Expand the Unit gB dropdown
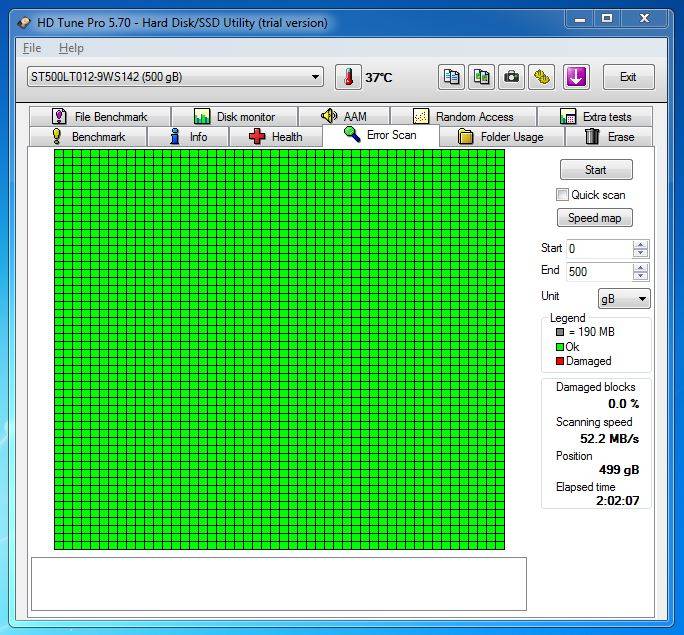 click(x=624, y=299)
